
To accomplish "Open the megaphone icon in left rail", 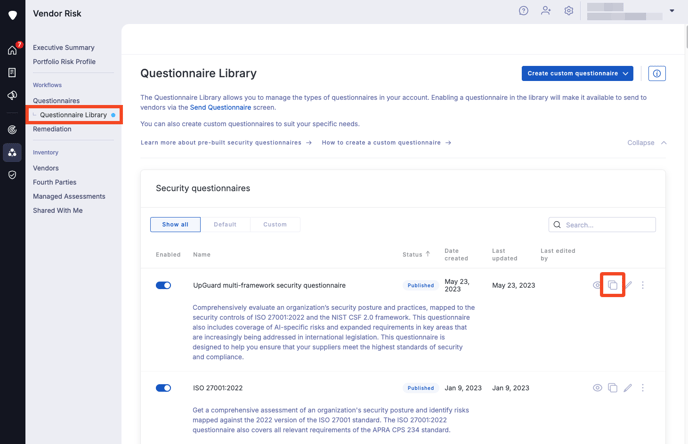I will [x=12, y=95].
